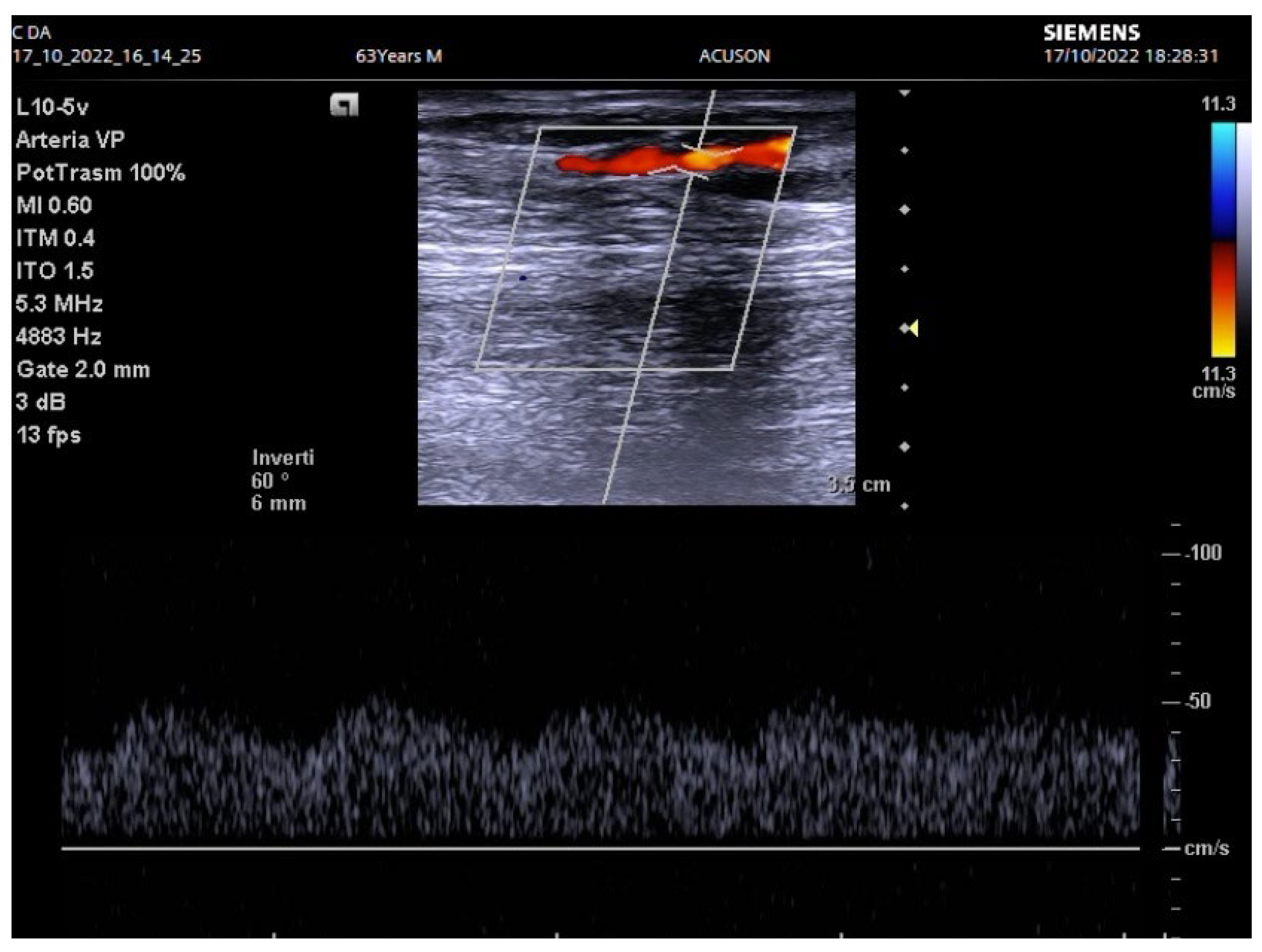Click the Doppler sample gate on vessel
Viewport: 1262px width, 952px height.
(x=696, y=161)
